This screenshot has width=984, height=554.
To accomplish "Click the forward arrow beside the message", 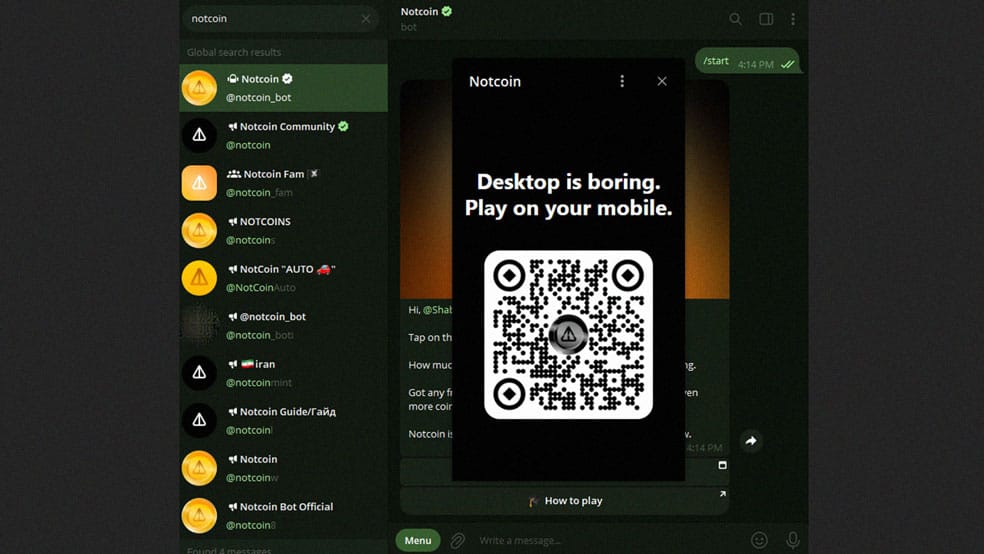I will (x=751, y=441).
